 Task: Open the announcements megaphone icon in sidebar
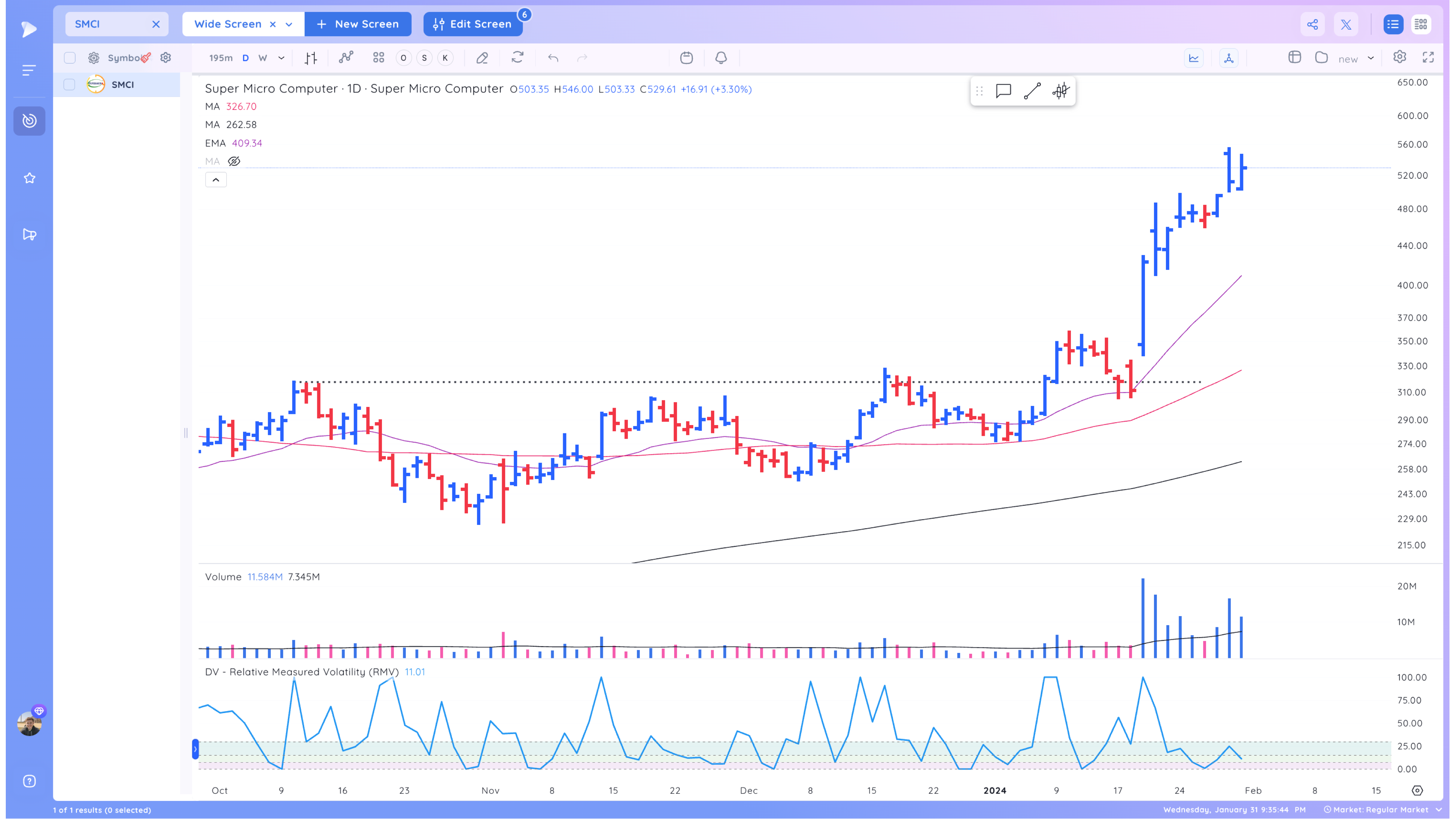click(x=29, y=234)
